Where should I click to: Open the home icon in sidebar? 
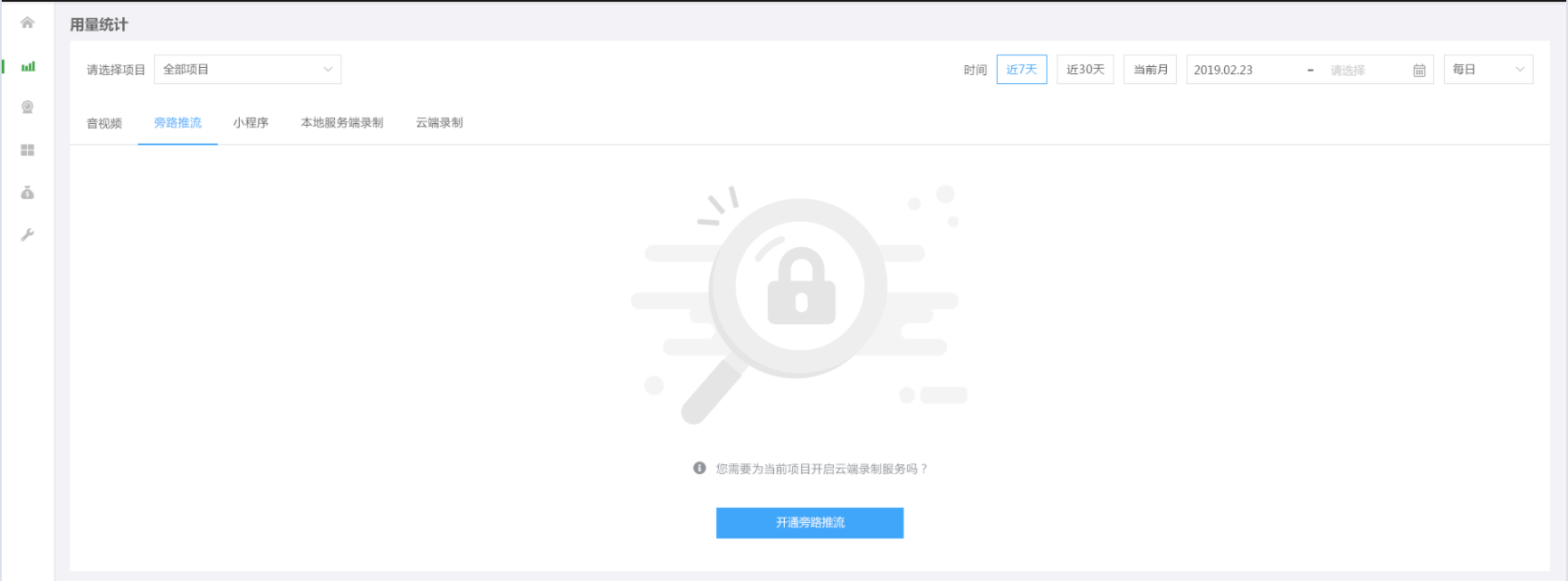click(27, 23)
